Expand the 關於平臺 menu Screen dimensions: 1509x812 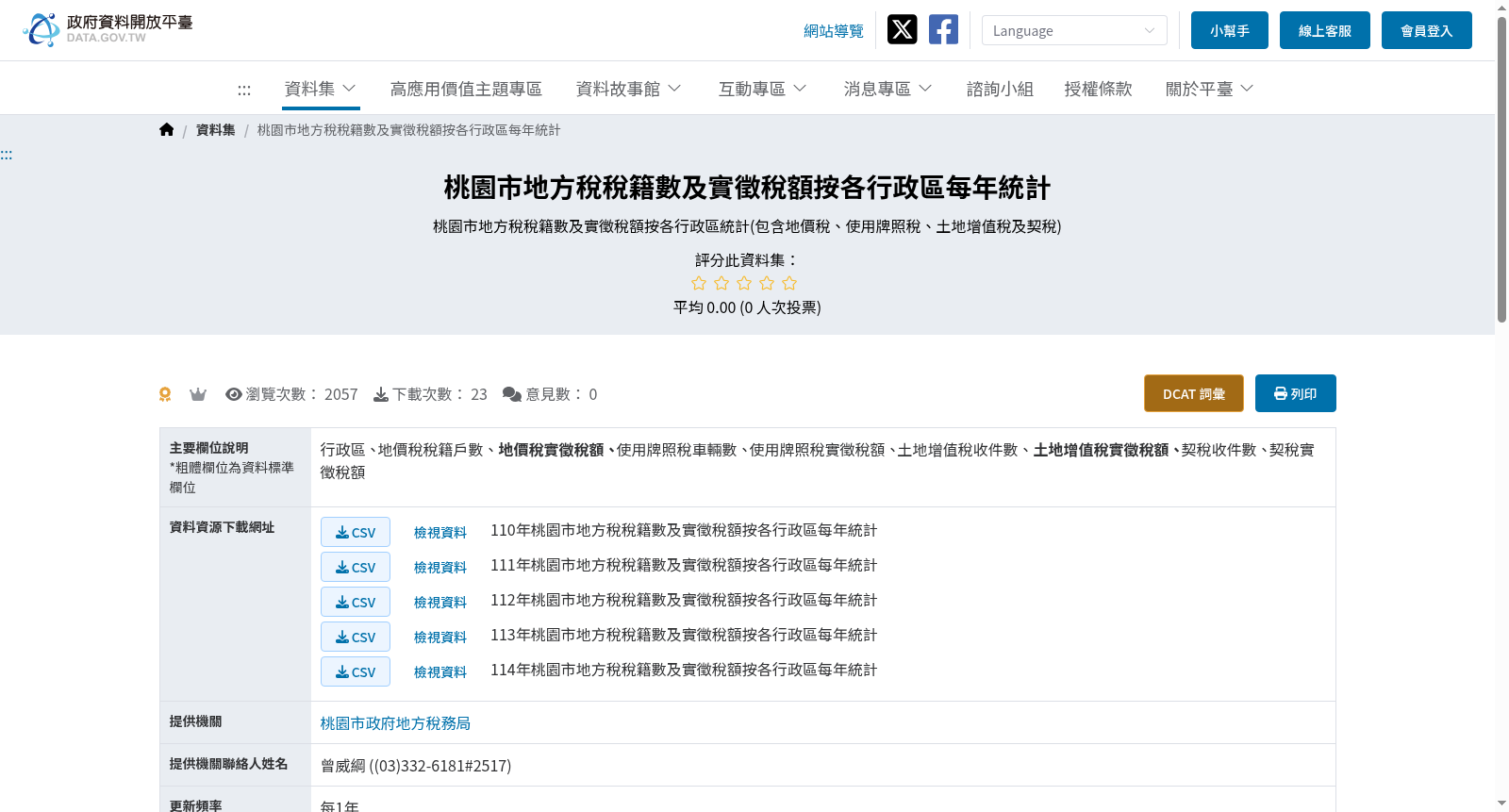point(1210,89)
